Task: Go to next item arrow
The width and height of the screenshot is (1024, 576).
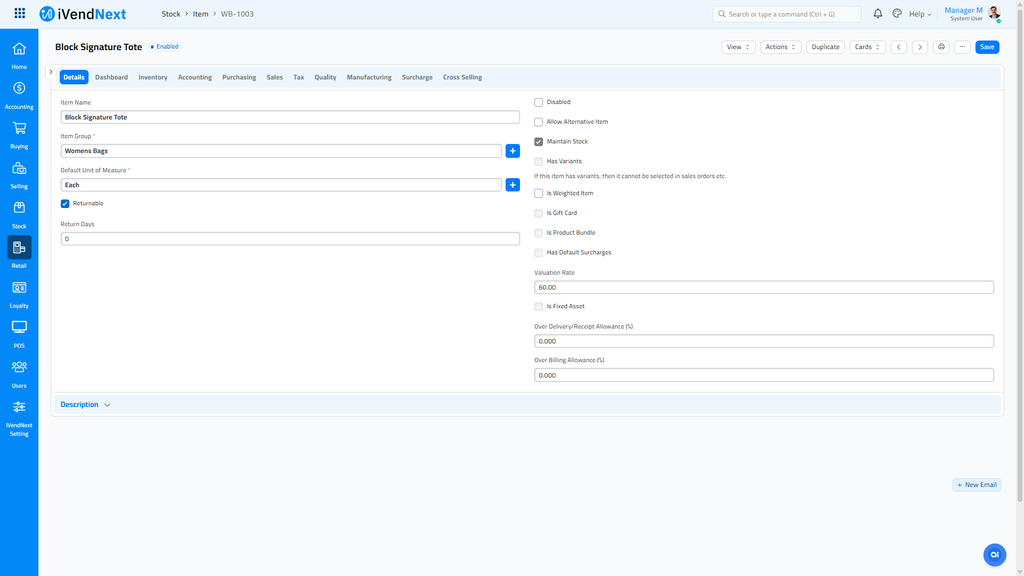Action: (x=919, y=47)
